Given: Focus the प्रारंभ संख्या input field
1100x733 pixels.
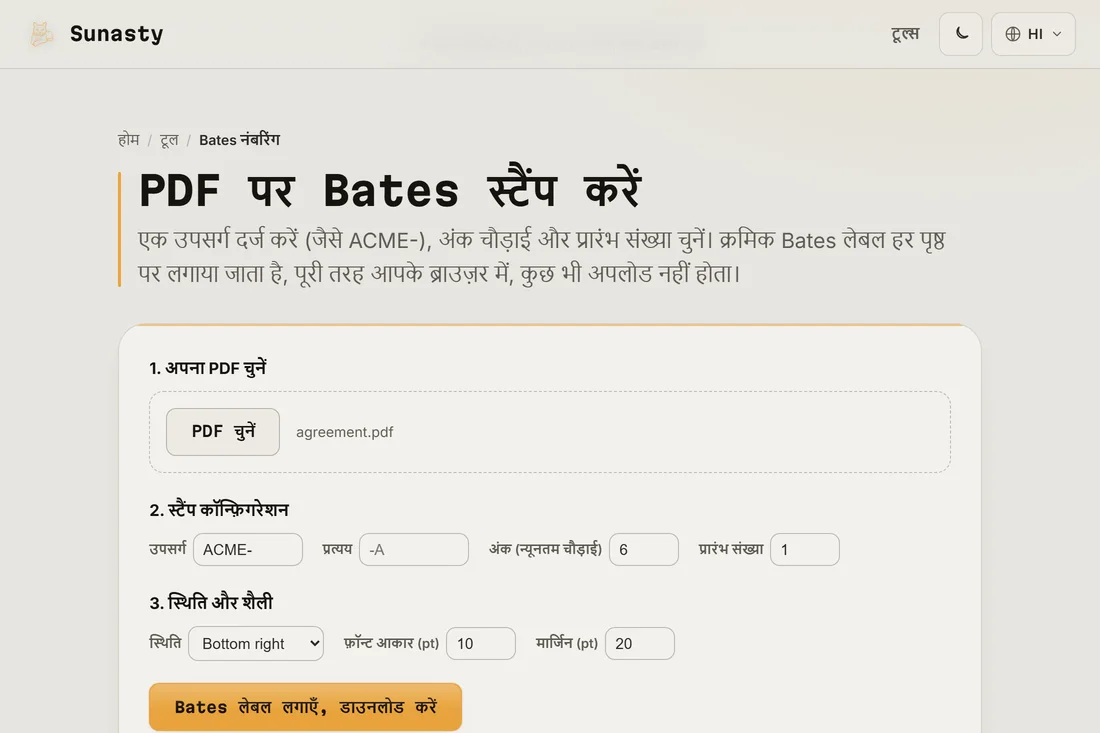Looking at the screenshot, I should (x=805, y=549).
